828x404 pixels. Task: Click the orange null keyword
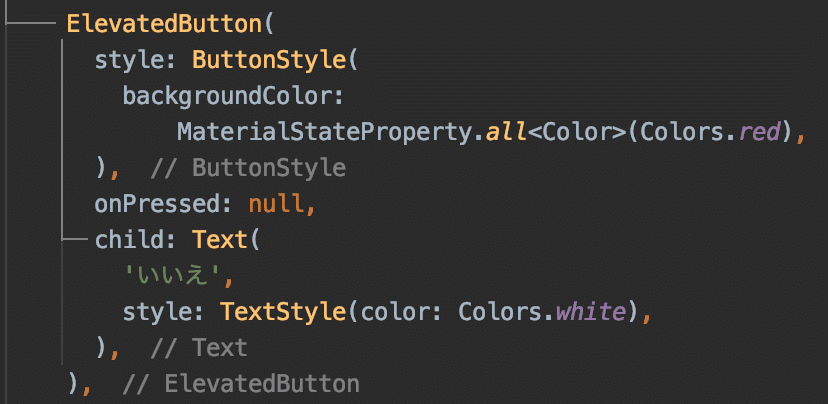[x=281, y=205]
